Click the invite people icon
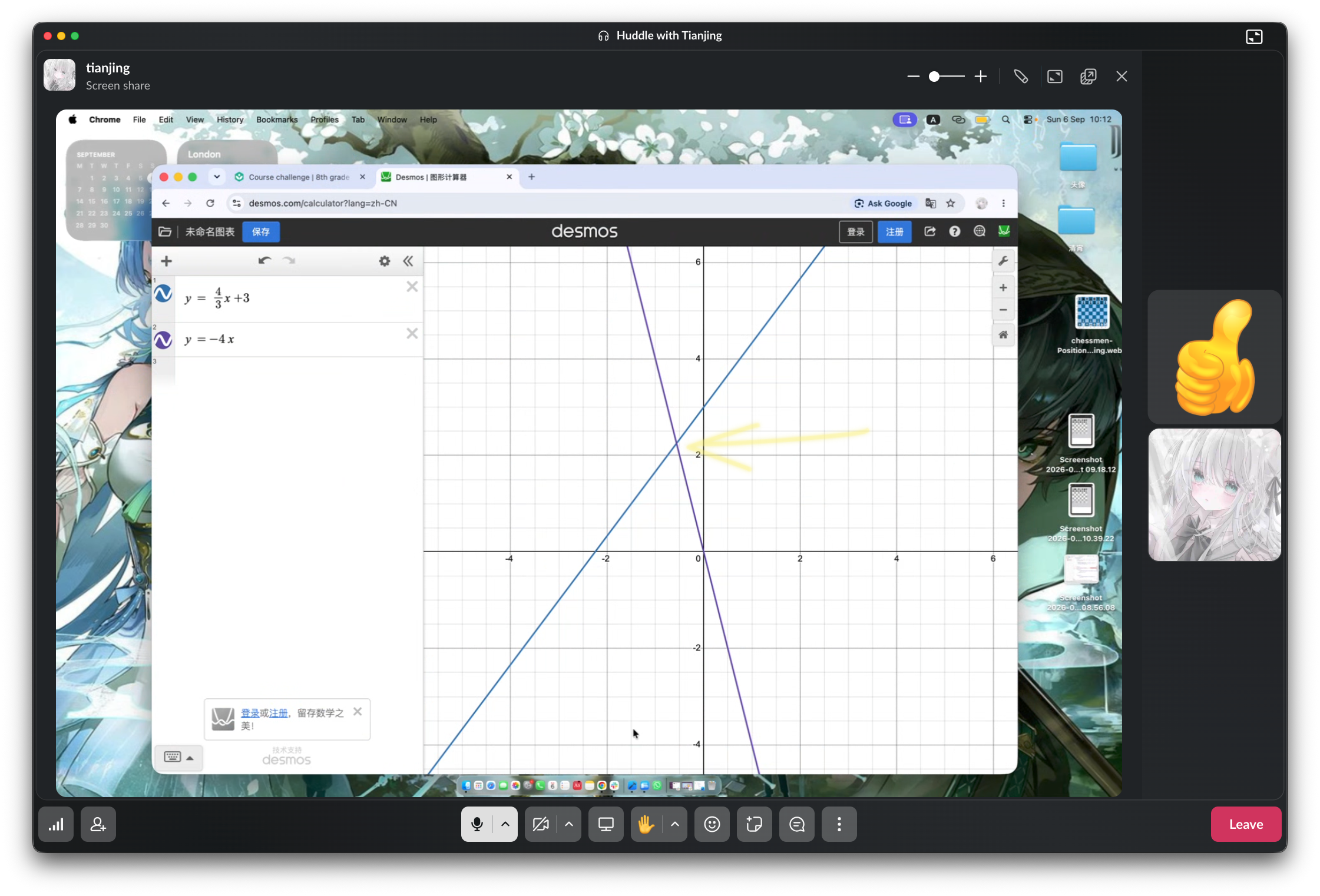Viewport: 1320px width, 896px height. (x=98, y=824)
